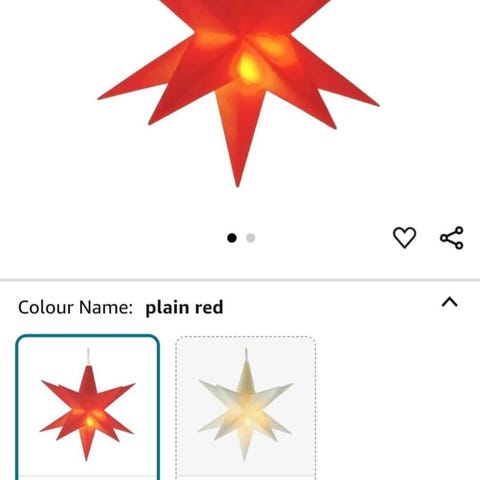Image resolution: width=480 pixels, height=480 pixels.
Task: Collapse the Colour Name section chevron
Action: click(x=450, y=302)
